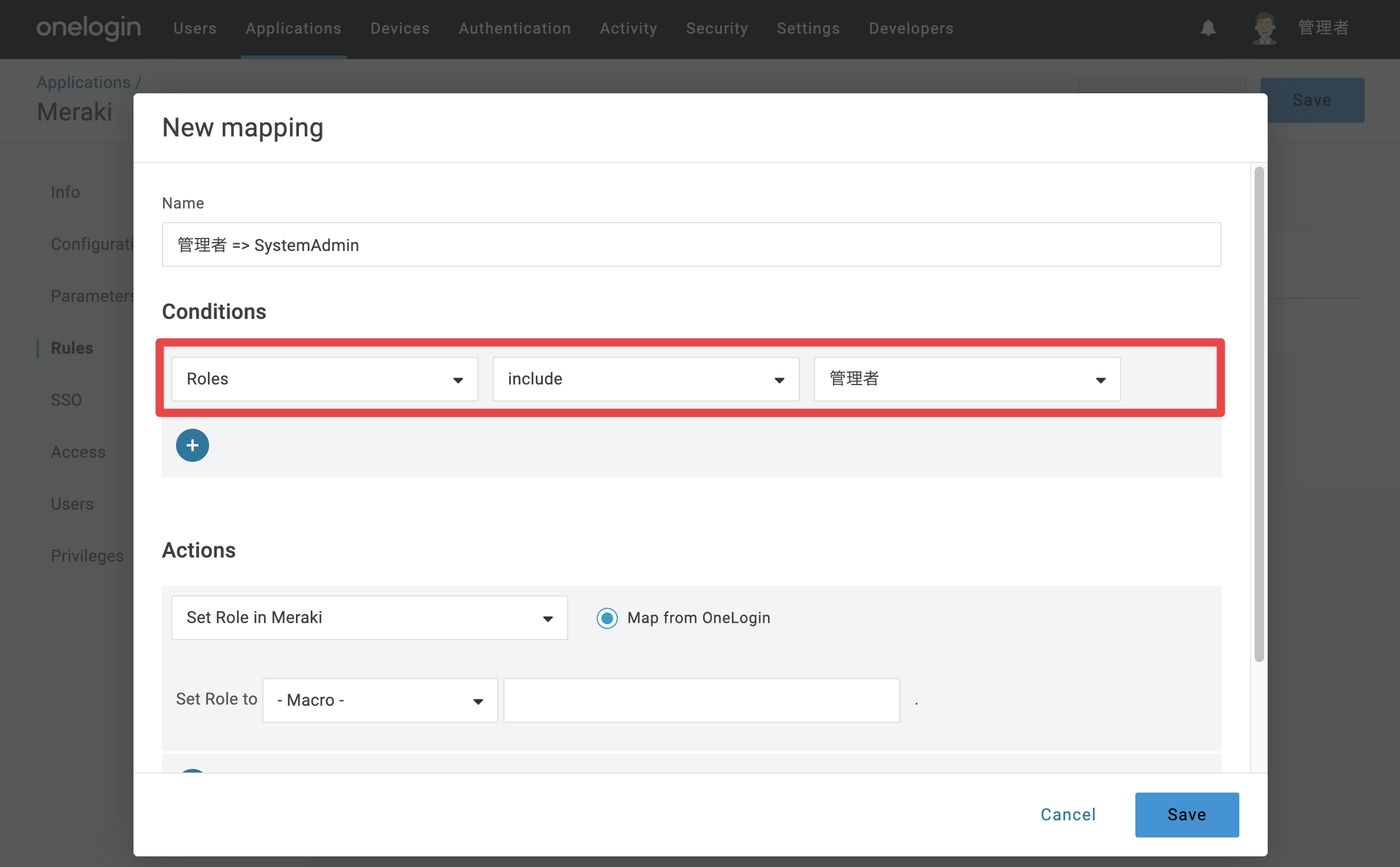
Task: Click the Conditions heading
Action: click(214, 311)
